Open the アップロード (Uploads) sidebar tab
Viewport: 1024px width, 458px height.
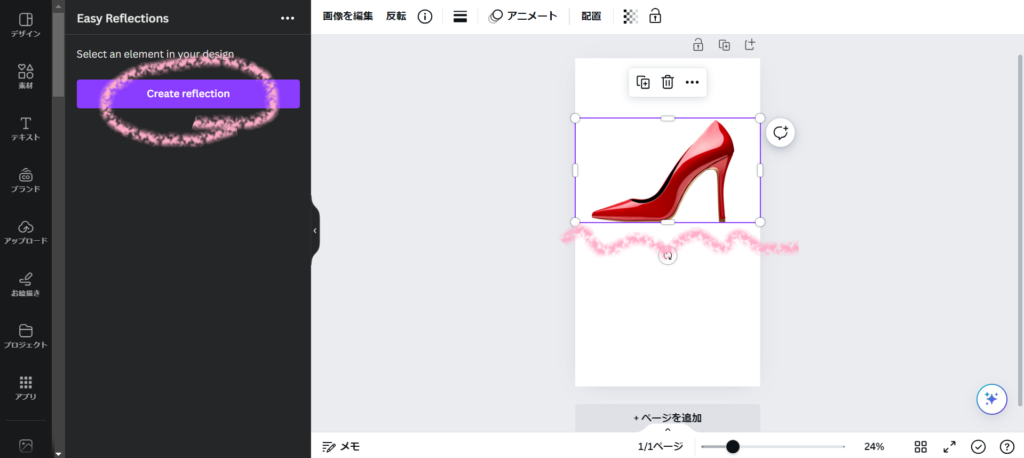pos(25,232)
